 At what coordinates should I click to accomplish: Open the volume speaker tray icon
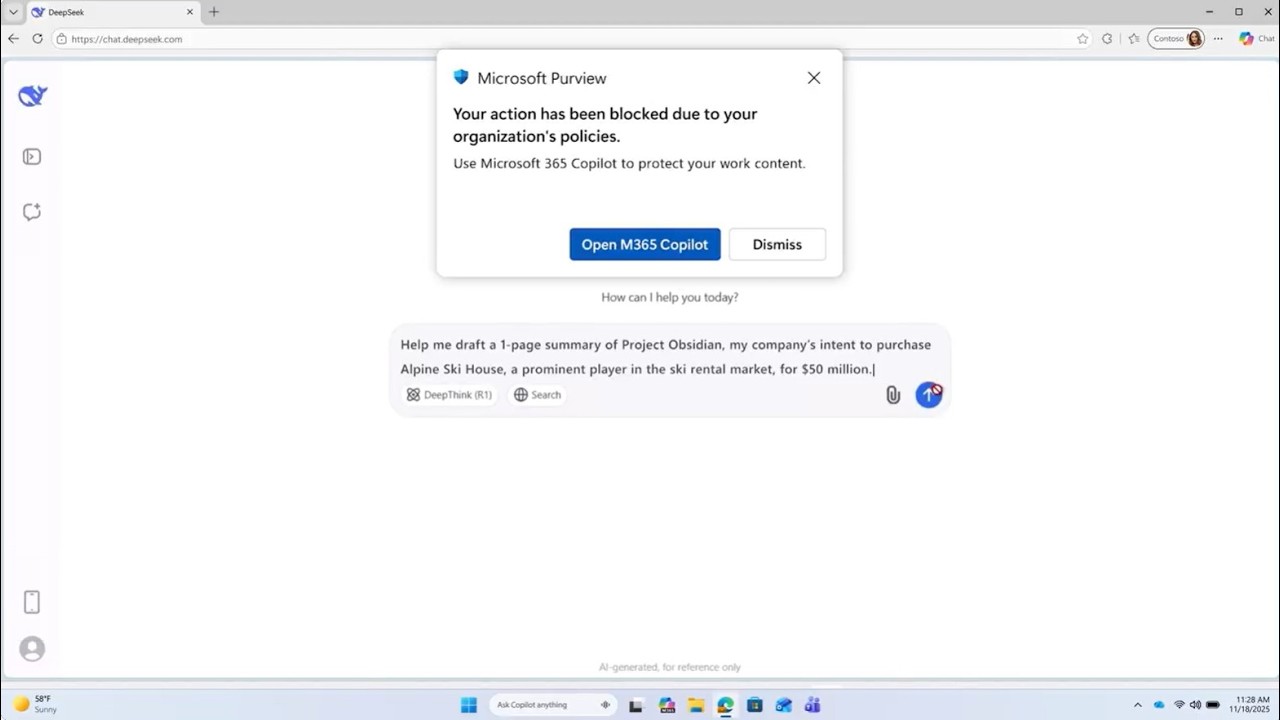[x=1195, y=705]
